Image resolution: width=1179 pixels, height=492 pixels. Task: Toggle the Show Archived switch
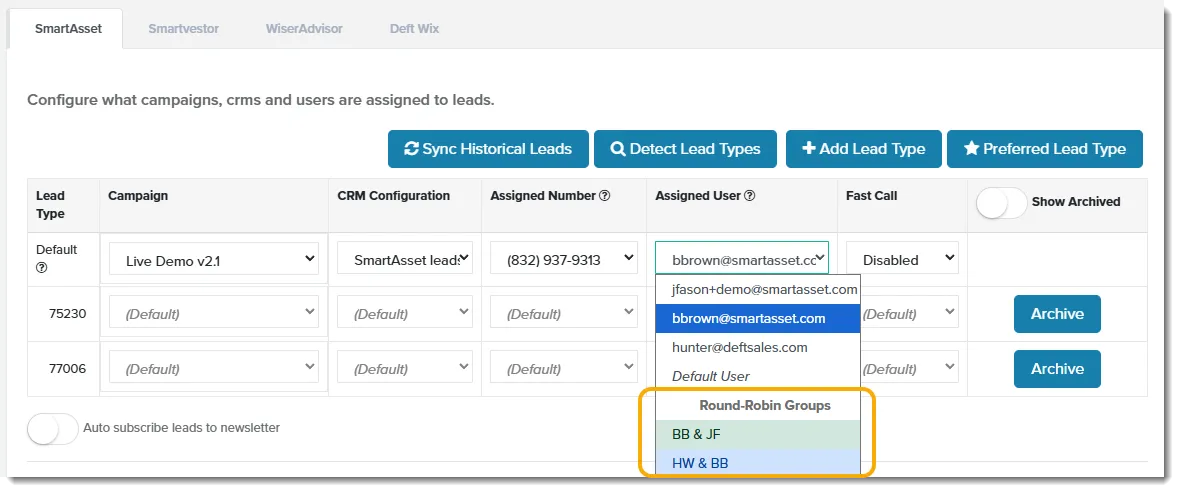[x=1001, y=202]
